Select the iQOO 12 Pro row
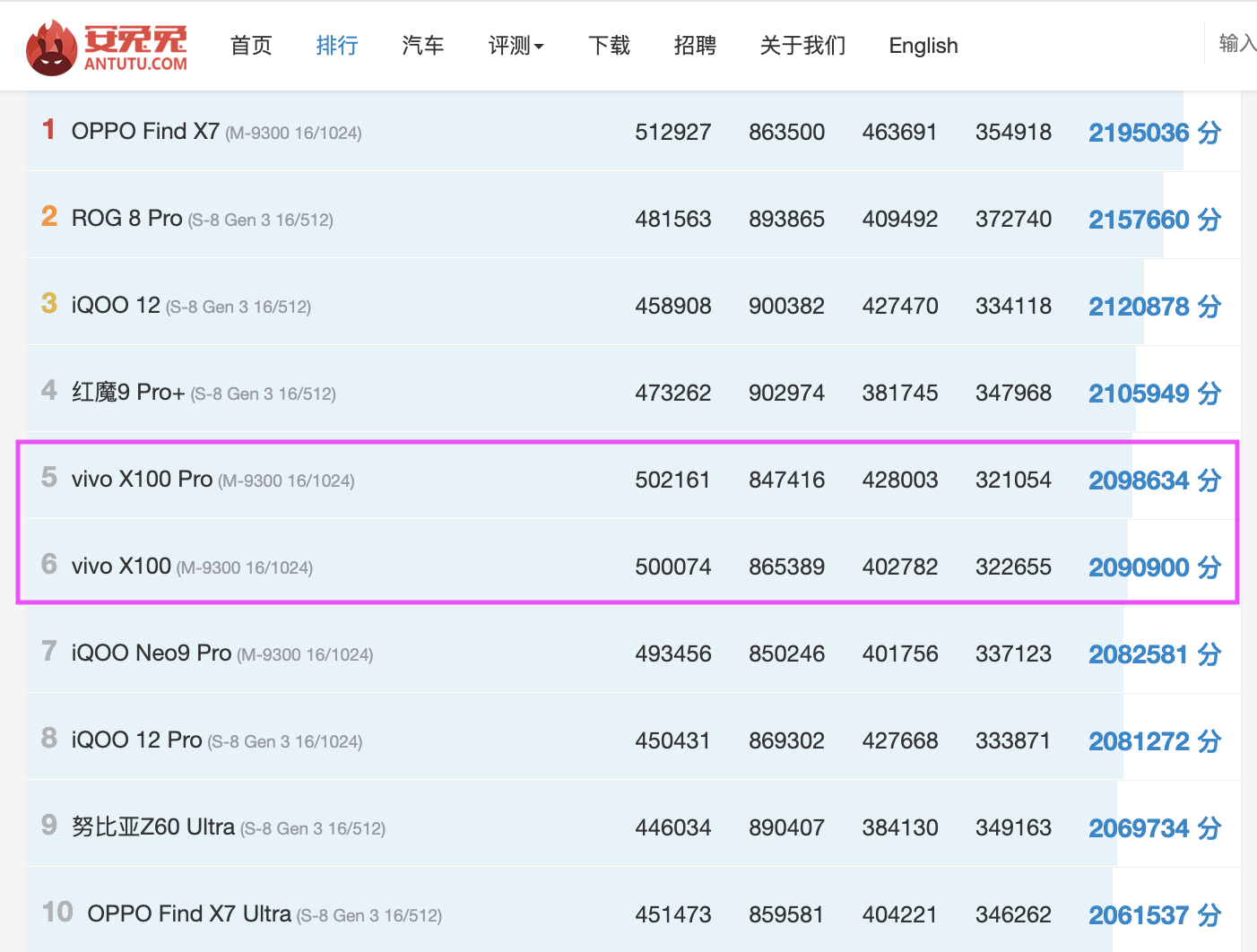 pos(633,740)
